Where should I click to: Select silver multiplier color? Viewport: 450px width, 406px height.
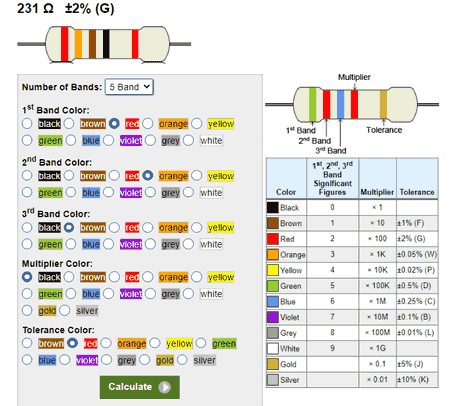coord(65,310)
